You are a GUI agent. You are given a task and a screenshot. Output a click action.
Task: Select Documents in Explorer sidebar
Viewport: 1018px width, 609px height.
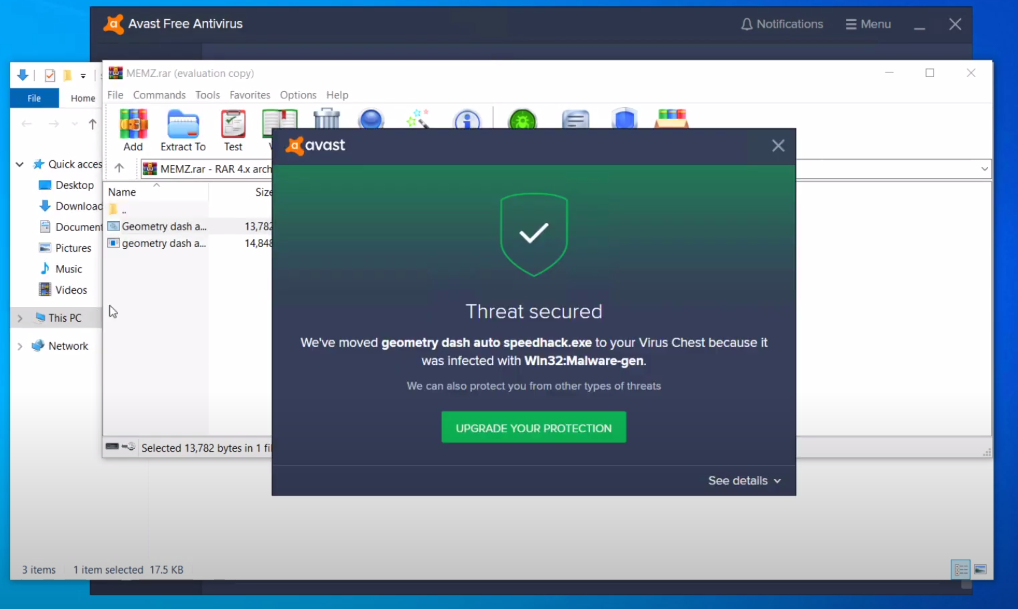click(70, 227)
